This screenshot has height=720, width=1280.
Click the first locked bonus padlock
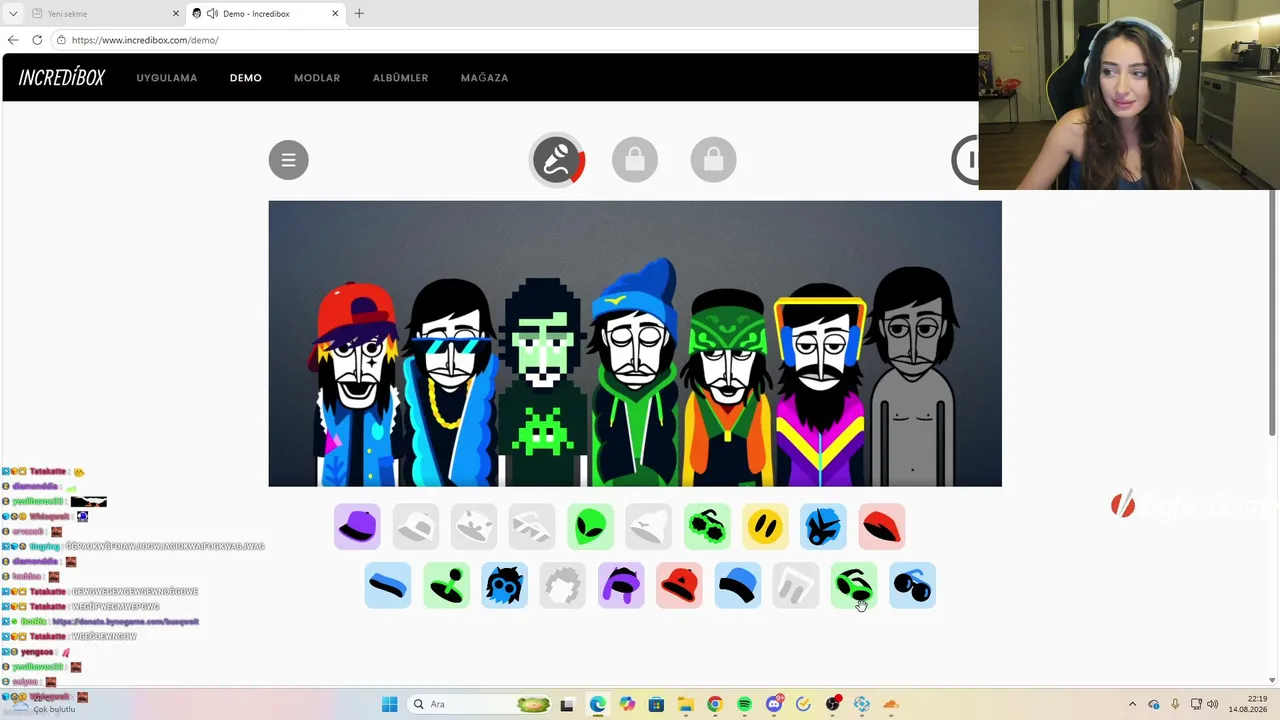pos(635,160)
